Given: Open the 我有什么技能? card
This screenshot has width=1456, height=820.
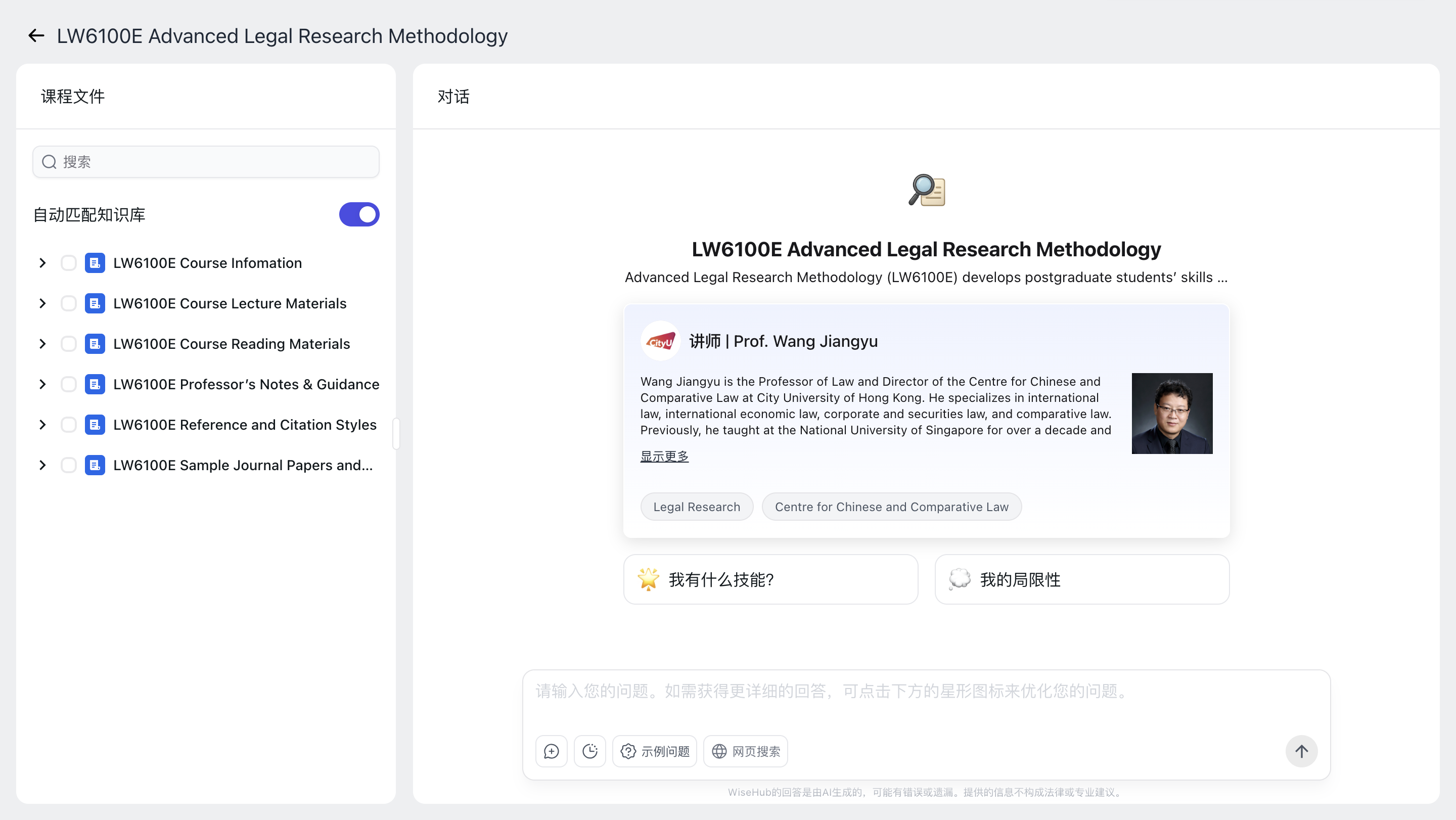Looking at the screenshot, I should (770, 579).
